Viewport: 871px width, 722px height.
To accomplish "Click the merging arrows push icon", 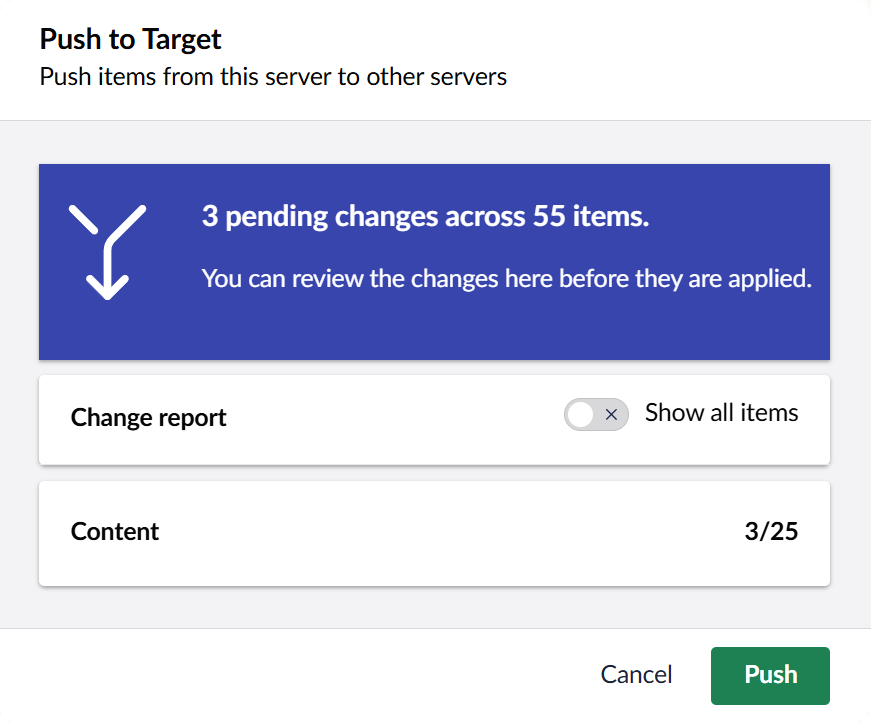I will pyautogui.click(x=108, y=251).
